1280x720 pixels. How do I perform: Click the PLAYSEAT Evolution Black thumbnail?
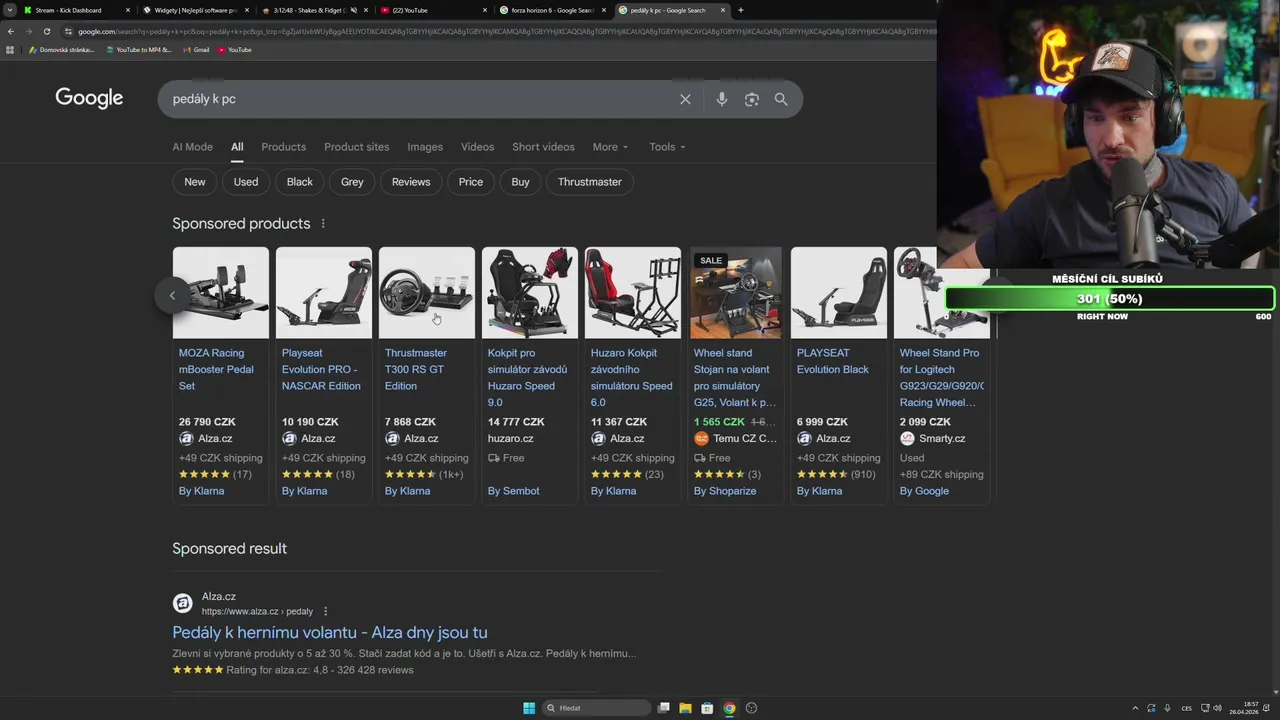click(839, 293)
